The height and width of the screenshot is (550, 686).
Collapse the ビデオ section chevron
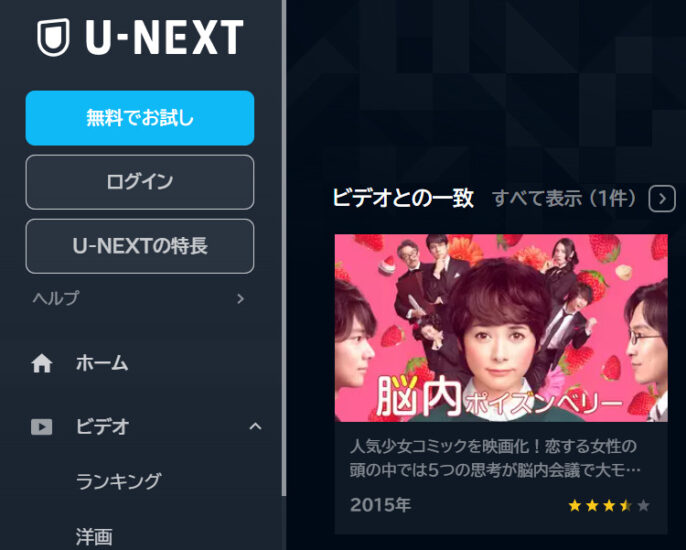pyautogui.click(x=255, y=426)
